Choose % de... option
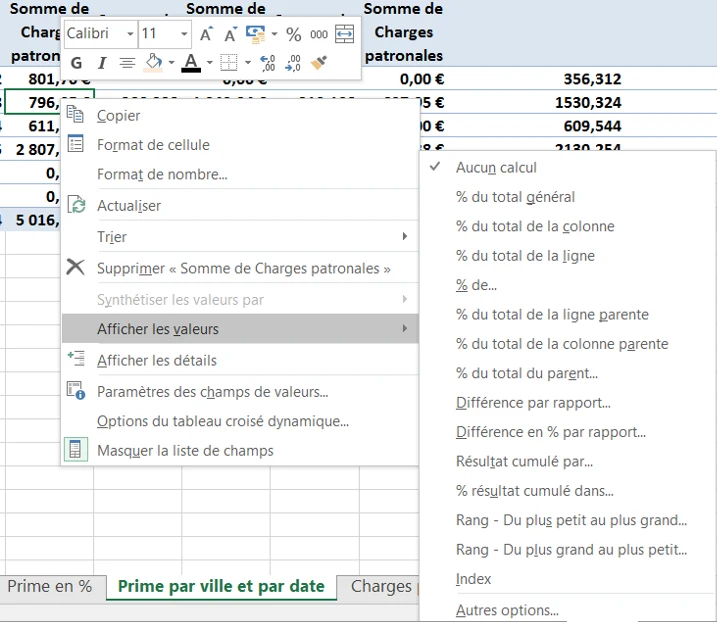717x622 pixels. coord(568,285)
